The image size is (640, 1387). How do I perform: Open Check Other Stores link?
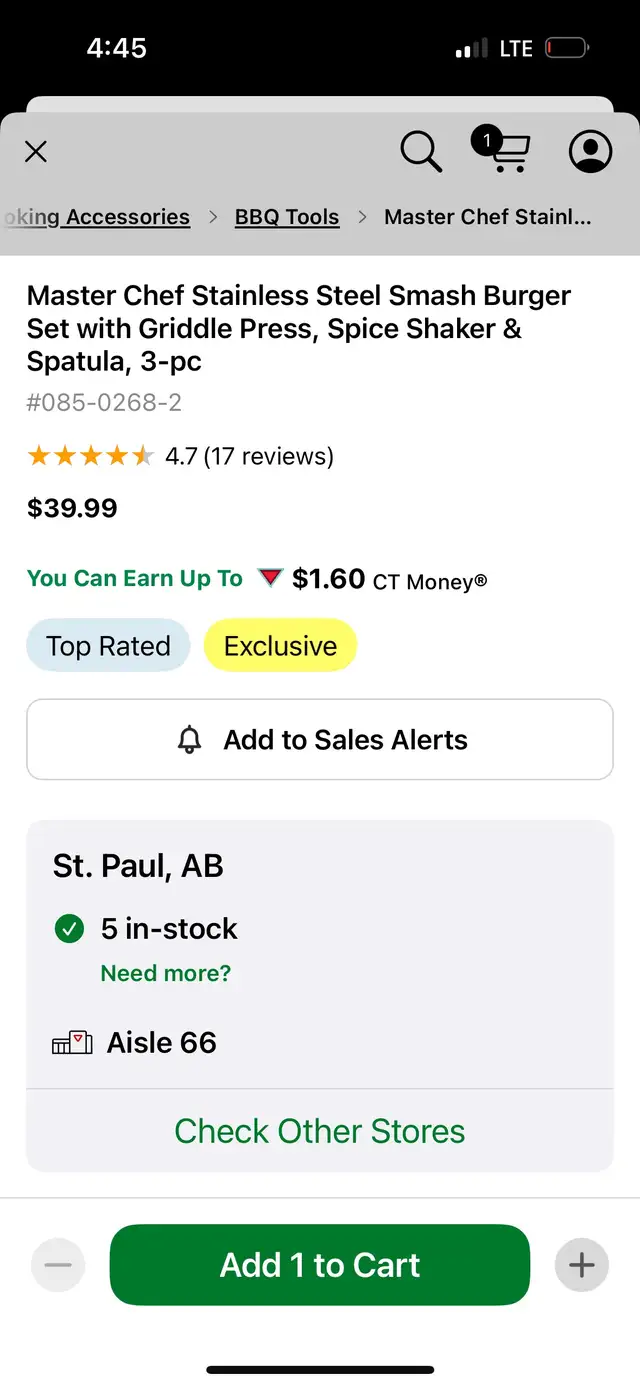(319, 1131)
